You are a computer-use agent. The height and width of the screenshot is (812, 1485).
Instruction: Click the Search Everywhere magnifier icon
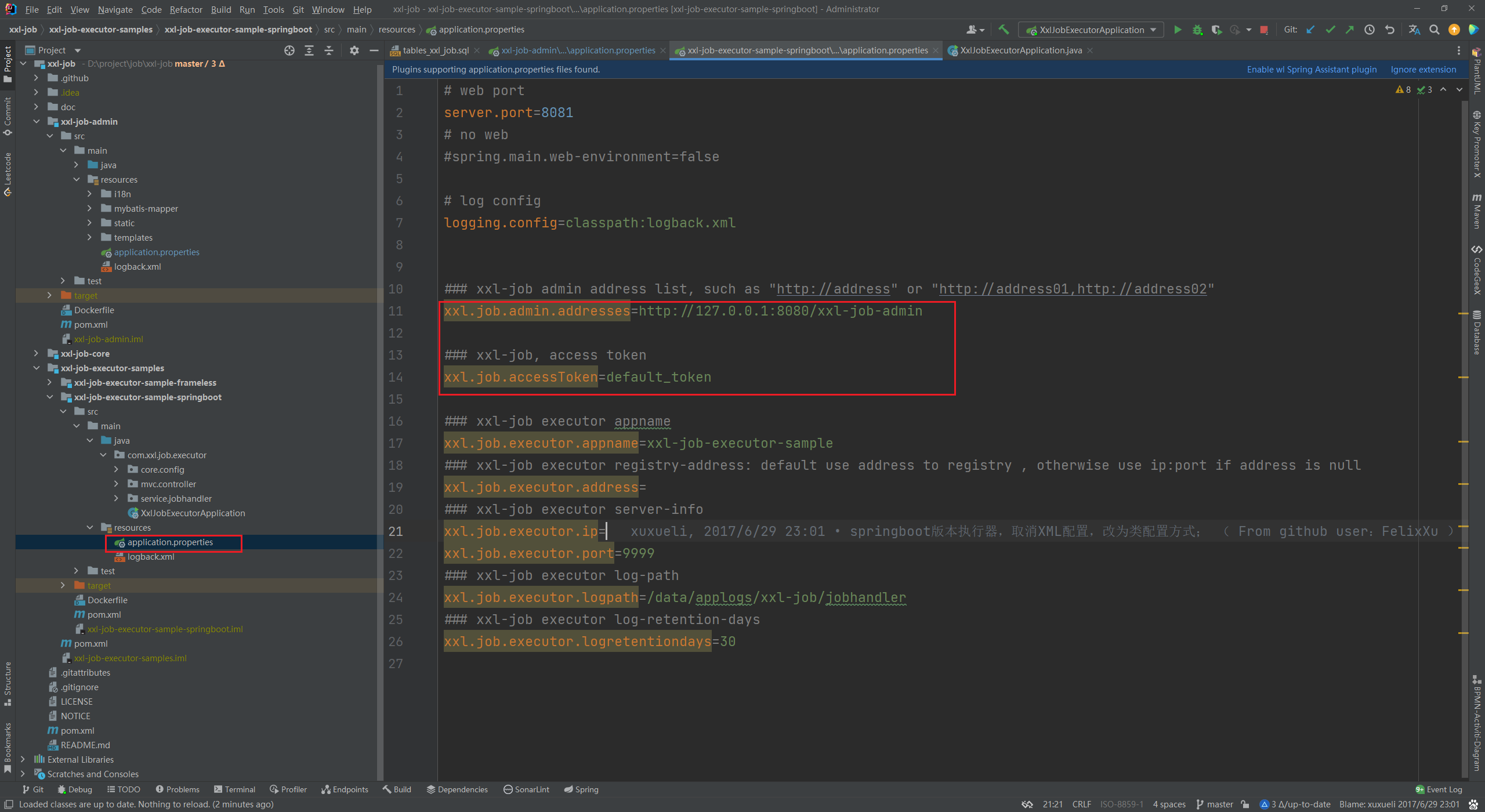[1434, 30]
